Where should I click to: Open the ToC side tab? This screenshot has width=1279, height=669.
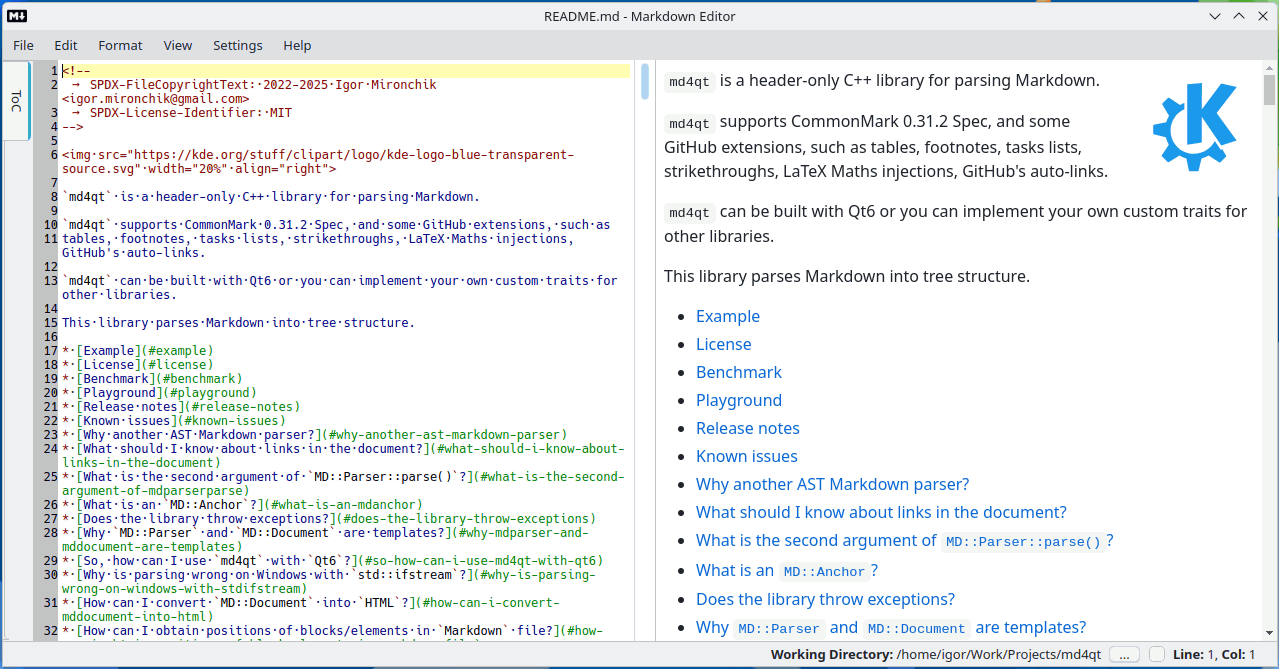coord(16,100)
